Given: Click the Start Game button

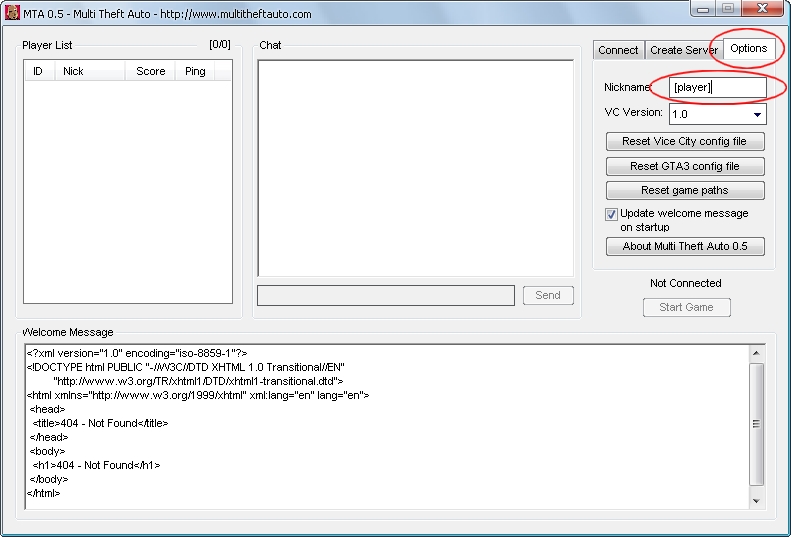Looking at the screenshot, I should pos(686,307).
